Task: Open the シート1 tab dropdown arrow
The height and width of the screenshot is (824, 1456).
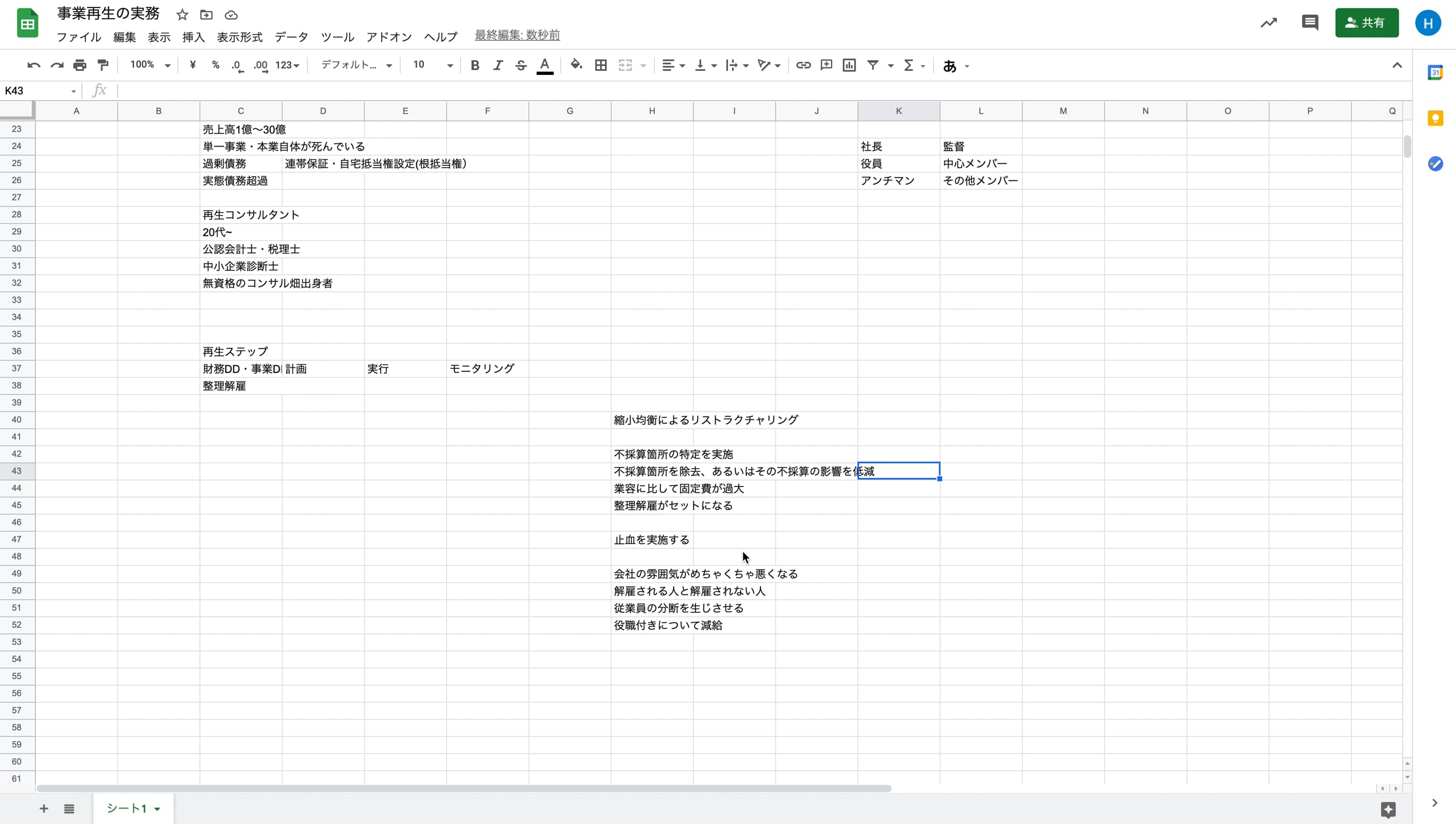Action: tap(157, 809)
